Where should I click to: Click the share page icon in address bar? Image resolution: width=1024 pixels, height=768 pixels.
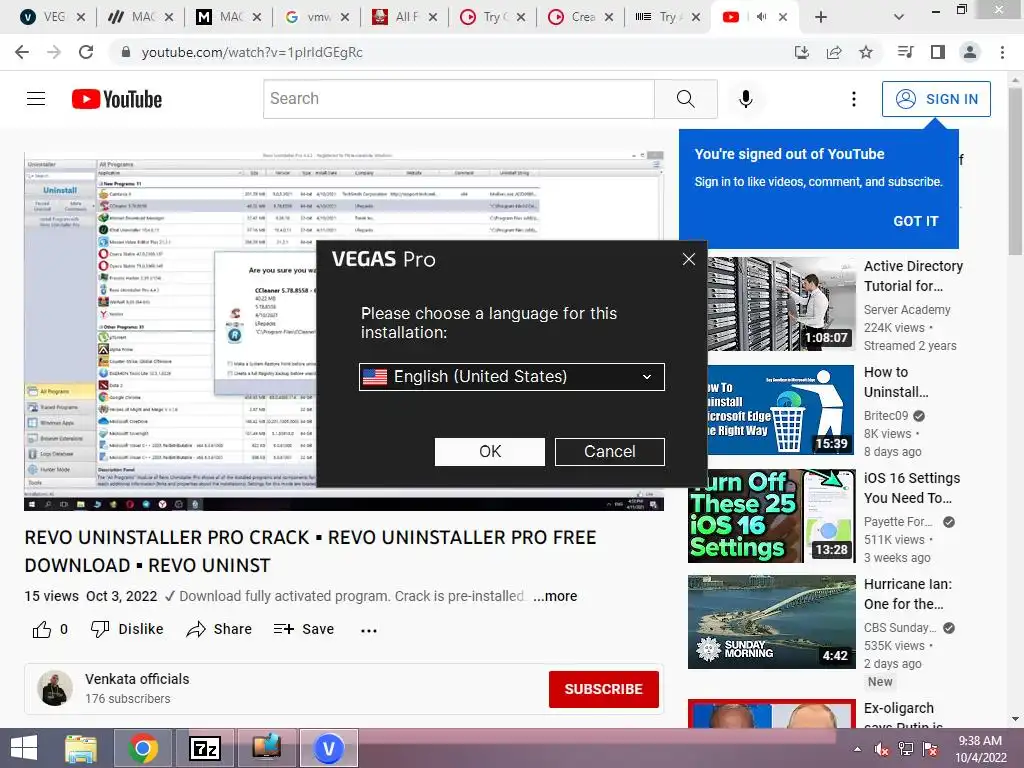[x=834, y=52]
